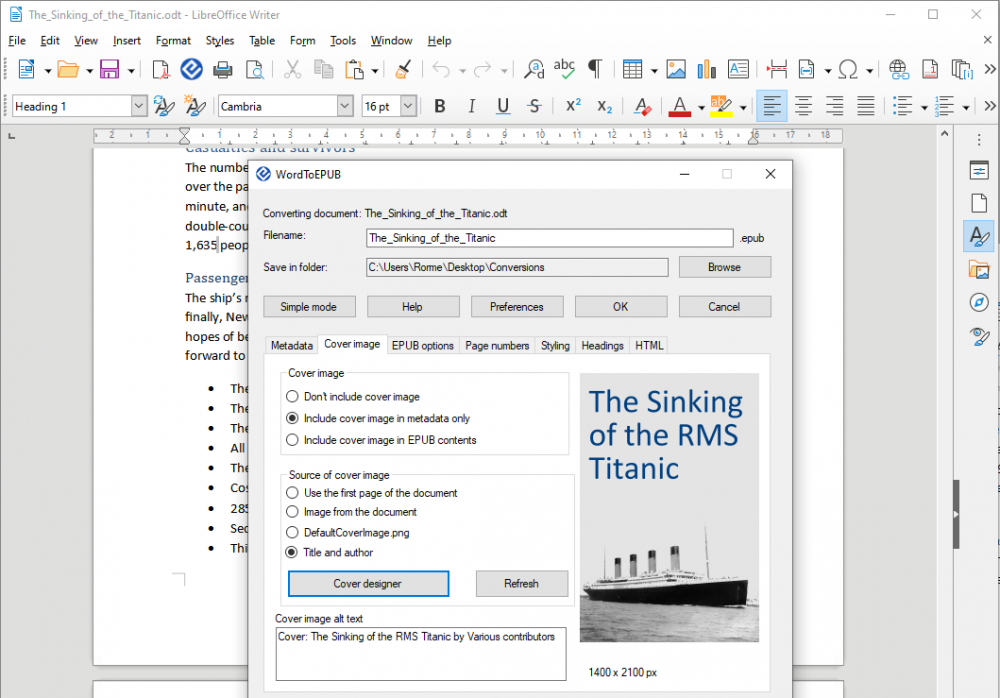
Task: Click the Cover designer button
Action: point(368,583)
